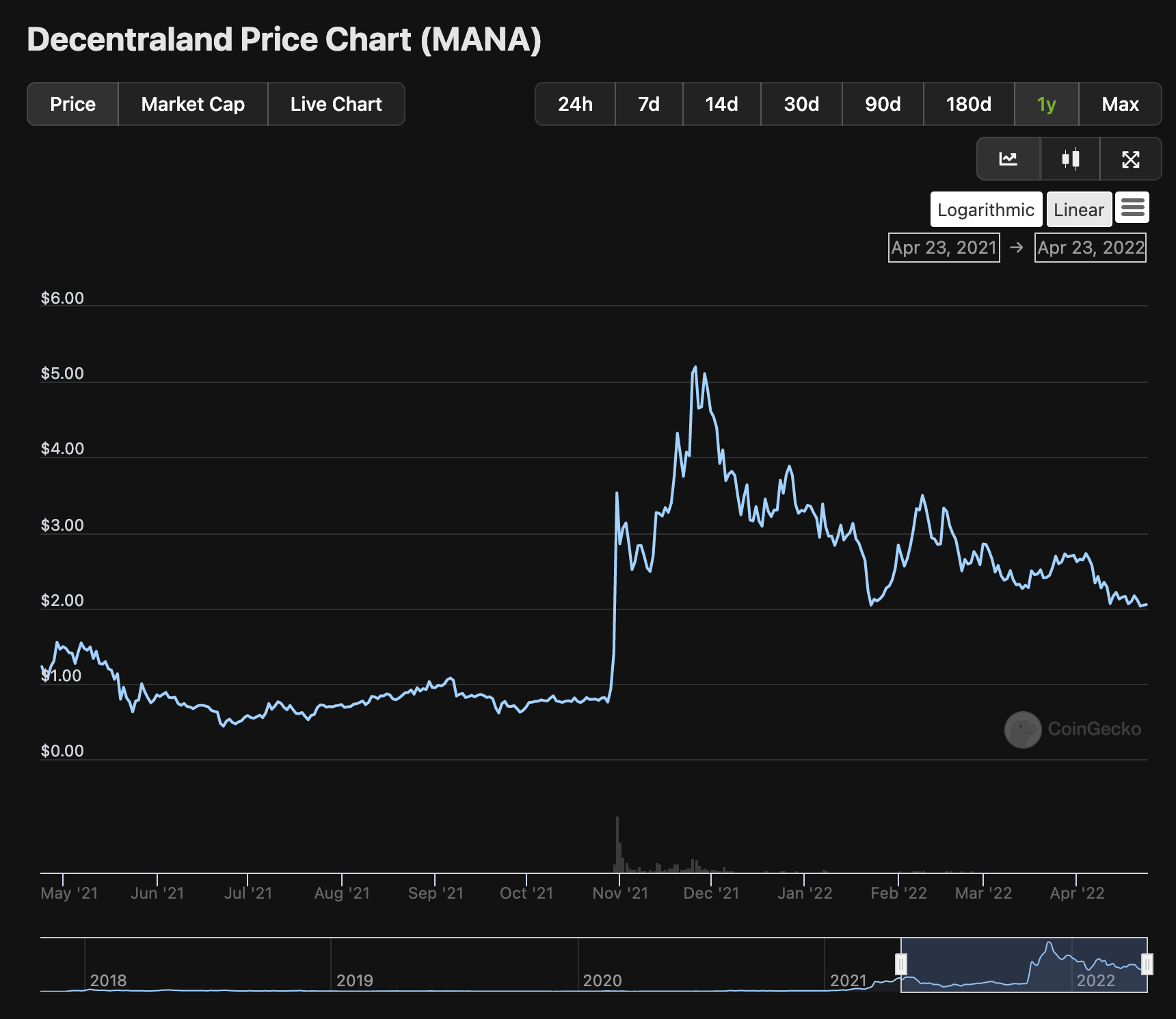Edit the end date Apr 23, 2022
The height and width of the screenshot is (1019, 1176).
tap(1091, 248)
